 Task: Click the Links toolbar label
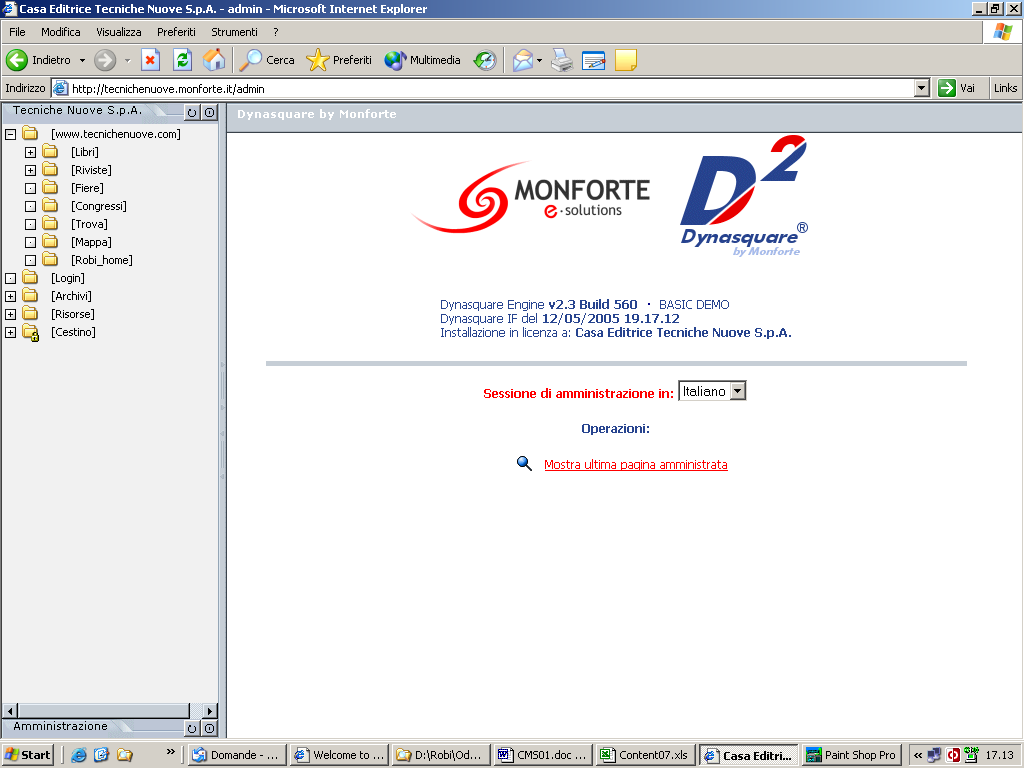(x=1005, y=88)
